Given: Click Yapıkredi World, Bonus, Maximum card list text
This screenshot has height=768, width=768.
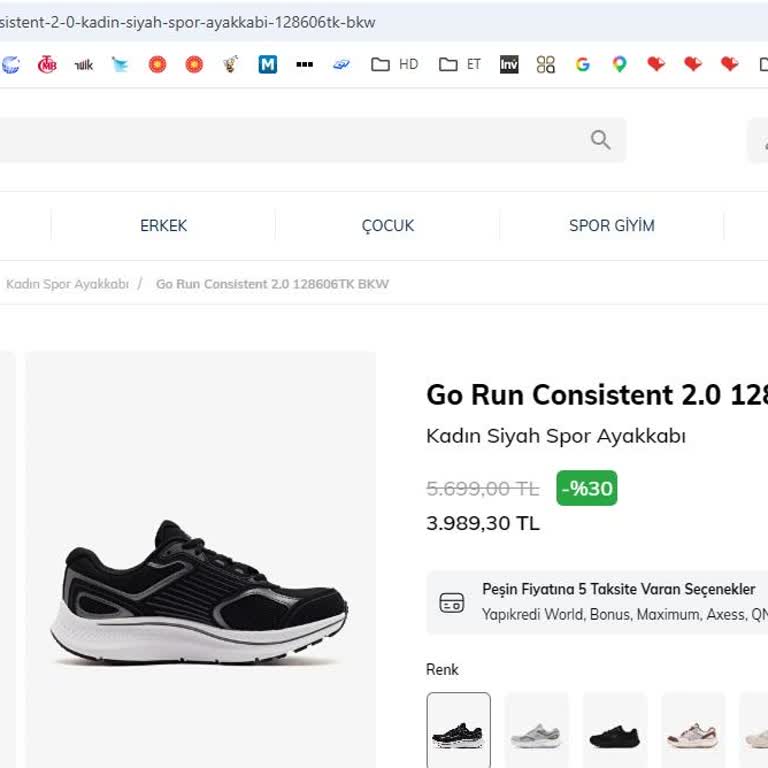Looking at the screenshot, I should [x=624, y=614].
